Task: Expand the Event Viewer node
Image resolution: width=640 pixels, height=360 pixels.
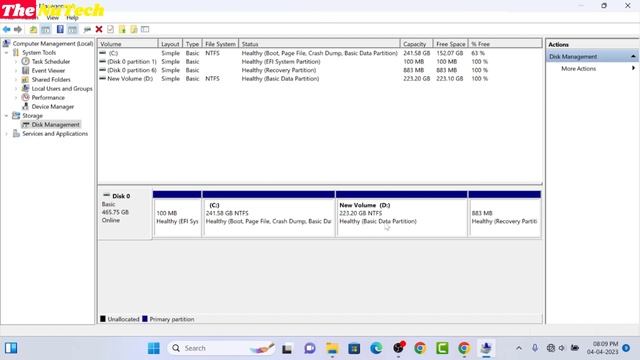Action: click(16, 71)
